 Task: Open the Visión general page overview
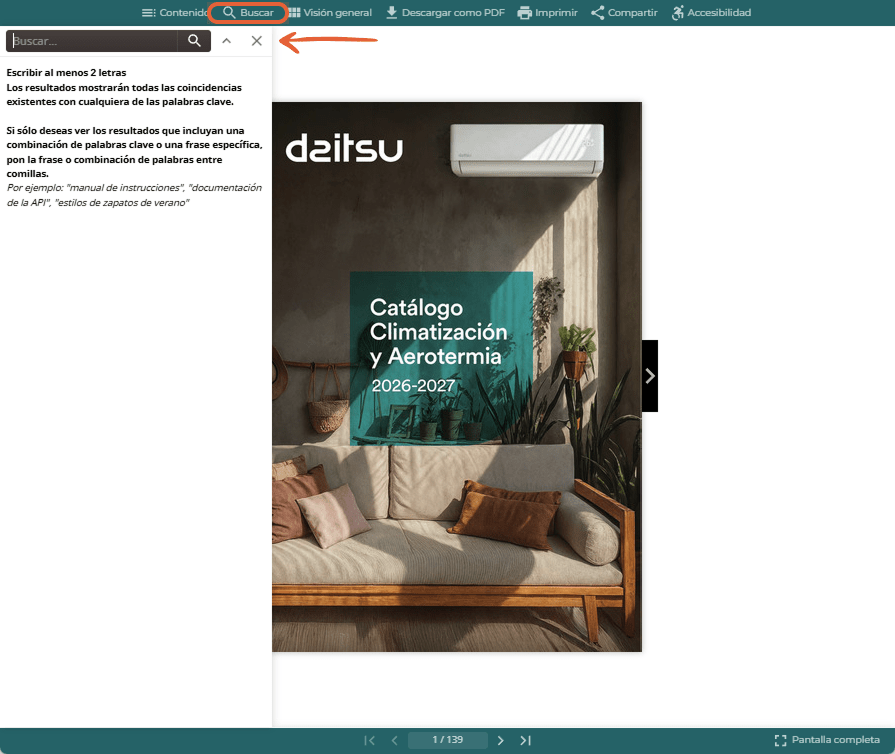pos(330,13)
